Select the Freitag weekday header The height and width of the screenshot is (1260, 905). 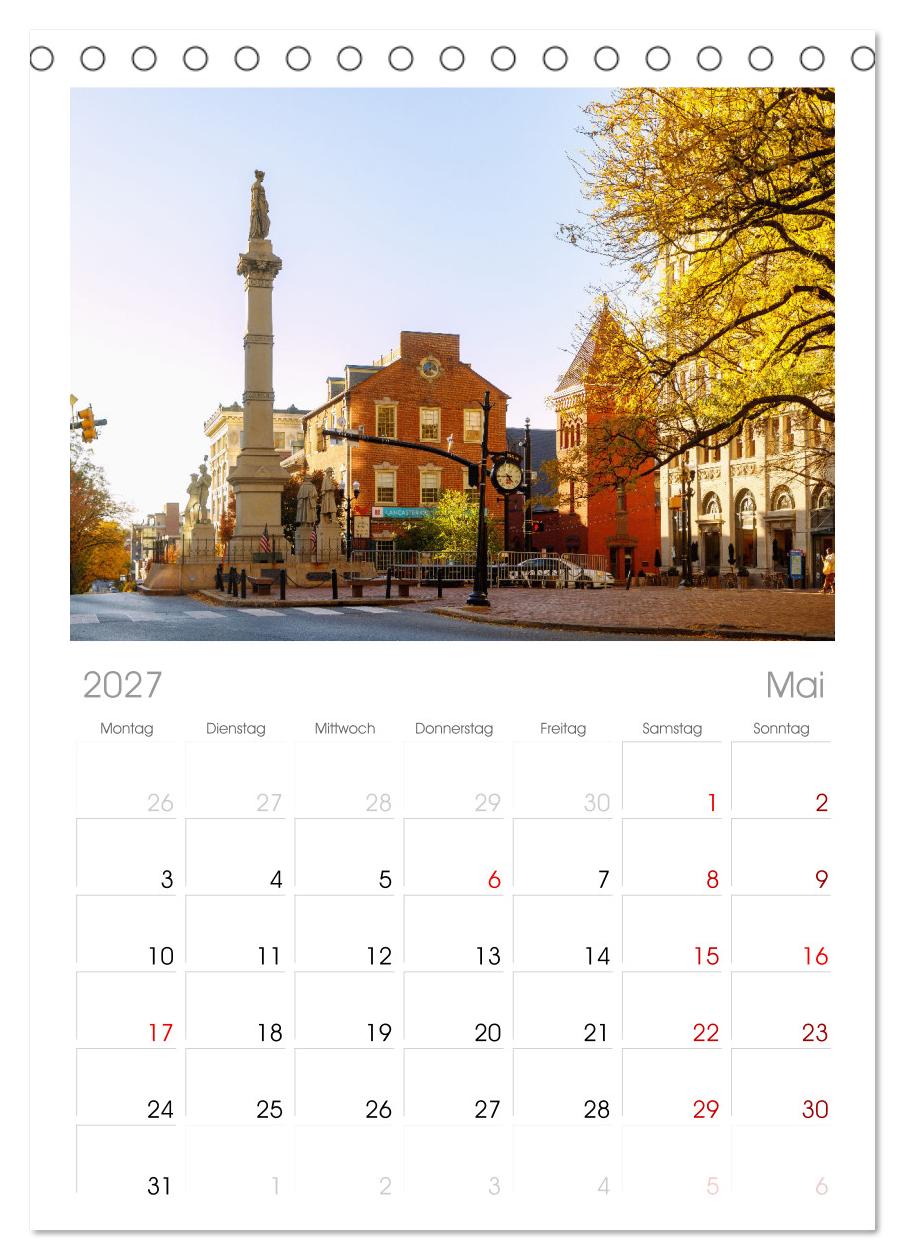tap(563, 728)
